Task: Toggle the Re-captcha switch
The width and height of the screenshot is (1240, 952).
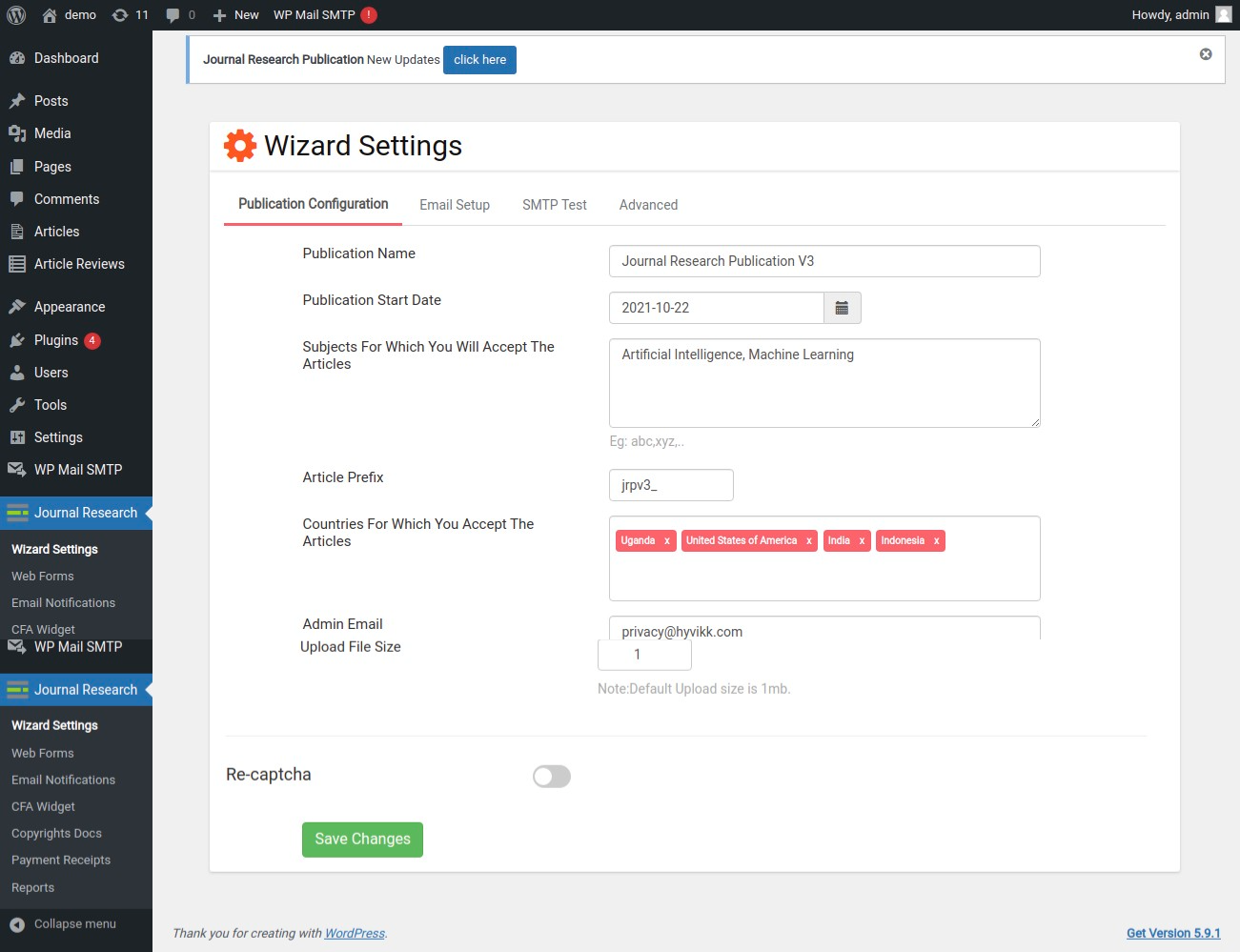Action: (552, 777)
